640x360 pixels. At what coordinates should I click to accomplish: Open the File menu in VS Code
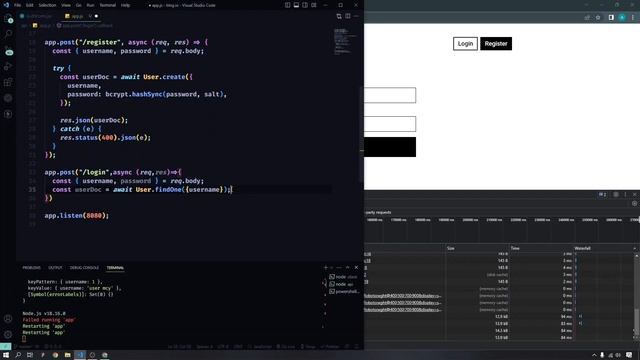coord(18,5)
